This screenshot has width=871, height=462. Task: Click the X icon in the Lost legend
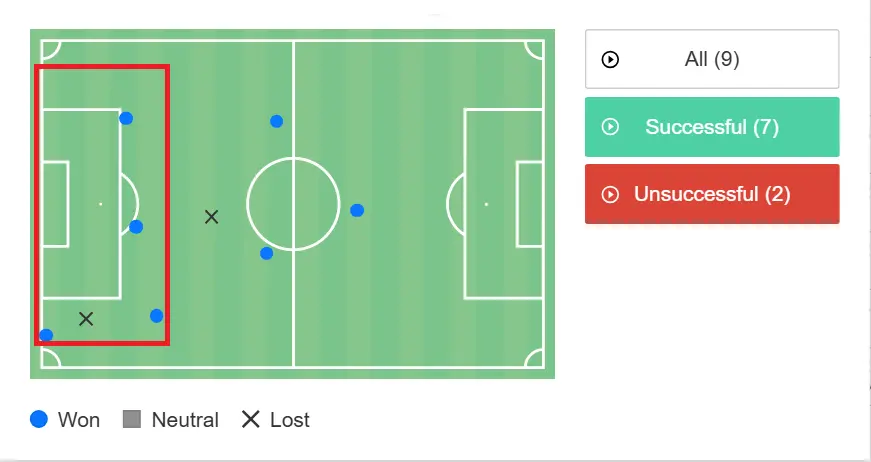pos(251,420)
